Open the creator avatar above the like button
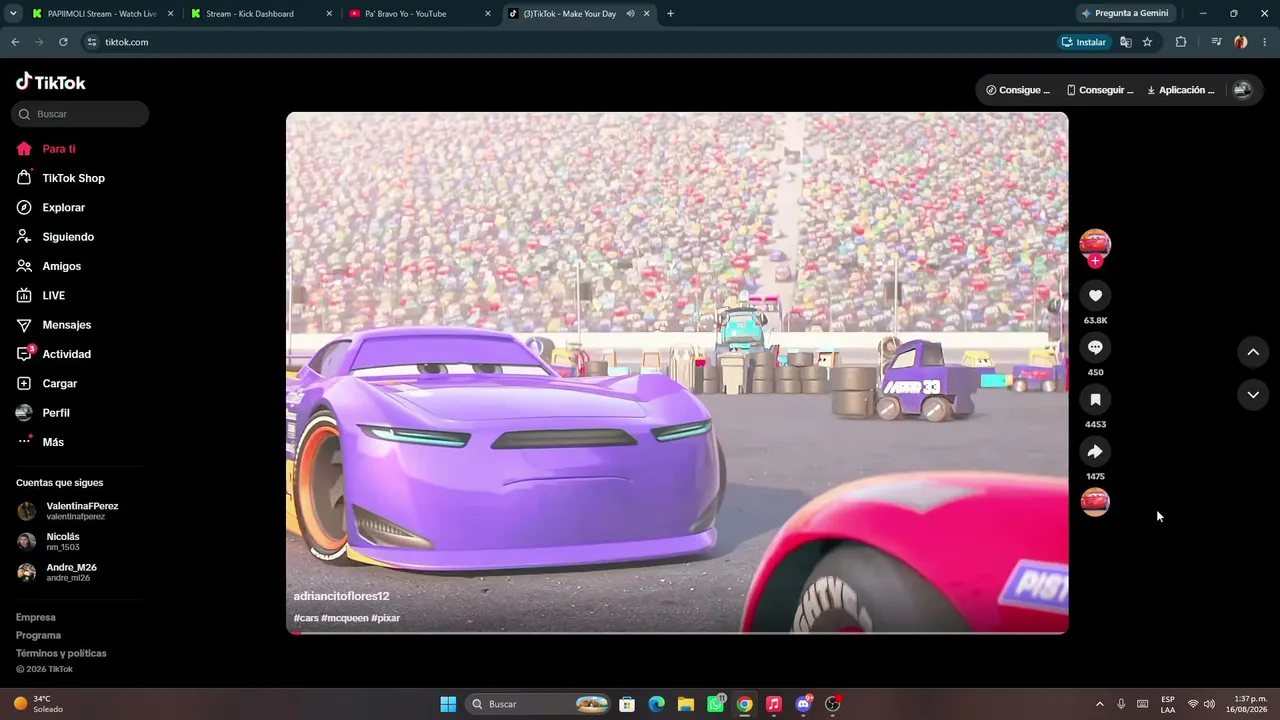The image size is (1280, 720). (x=1095, y=244)
